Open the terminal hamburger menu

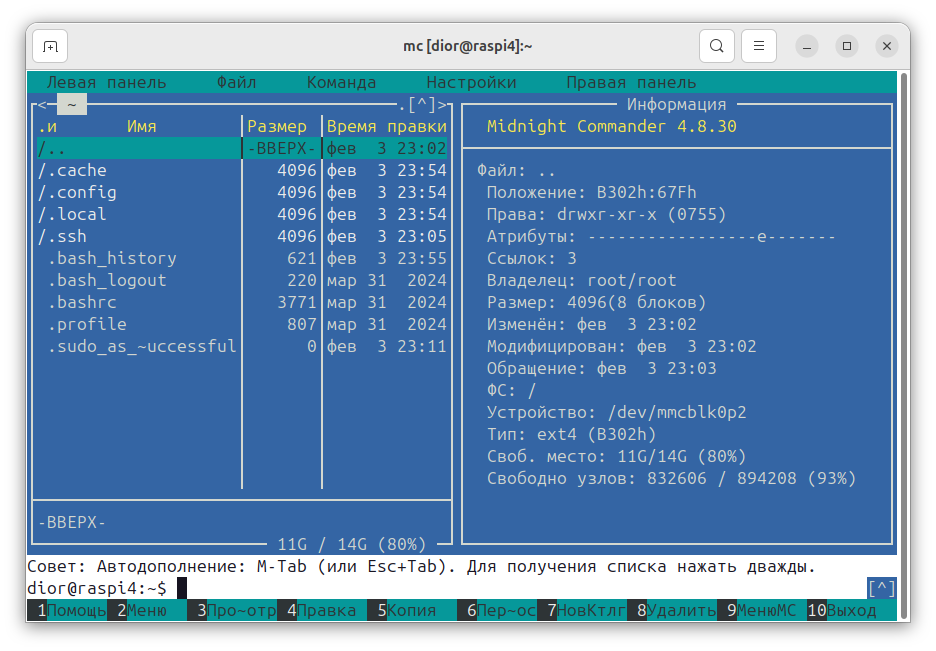[759, 46]
